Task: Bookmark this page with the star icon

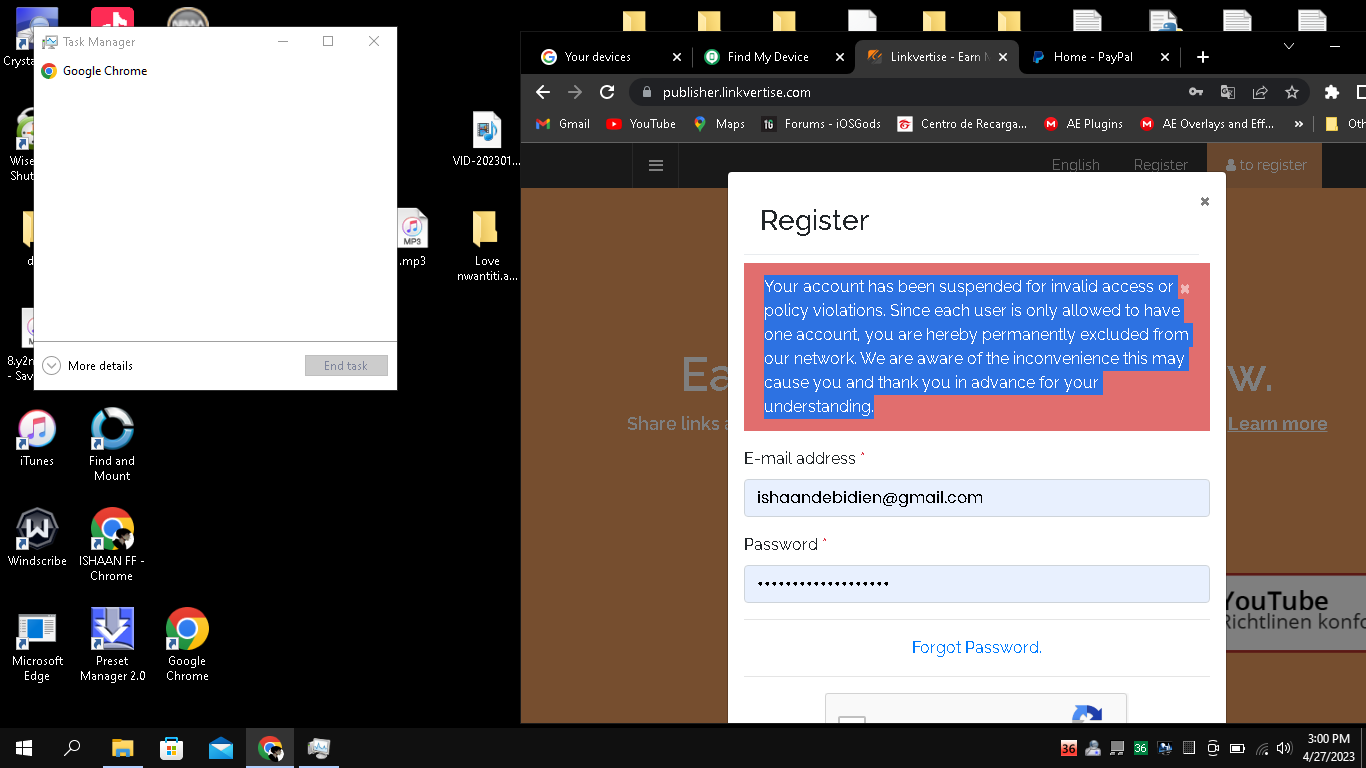Action: (1292, 92)
